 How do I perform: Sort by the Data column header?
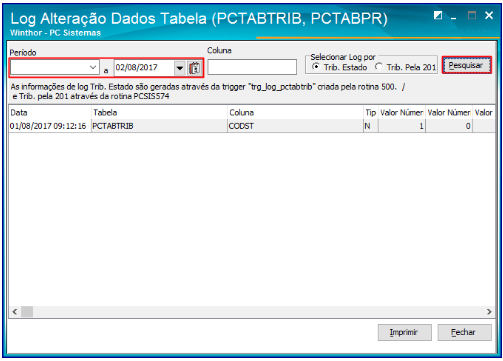coord(50,113)
